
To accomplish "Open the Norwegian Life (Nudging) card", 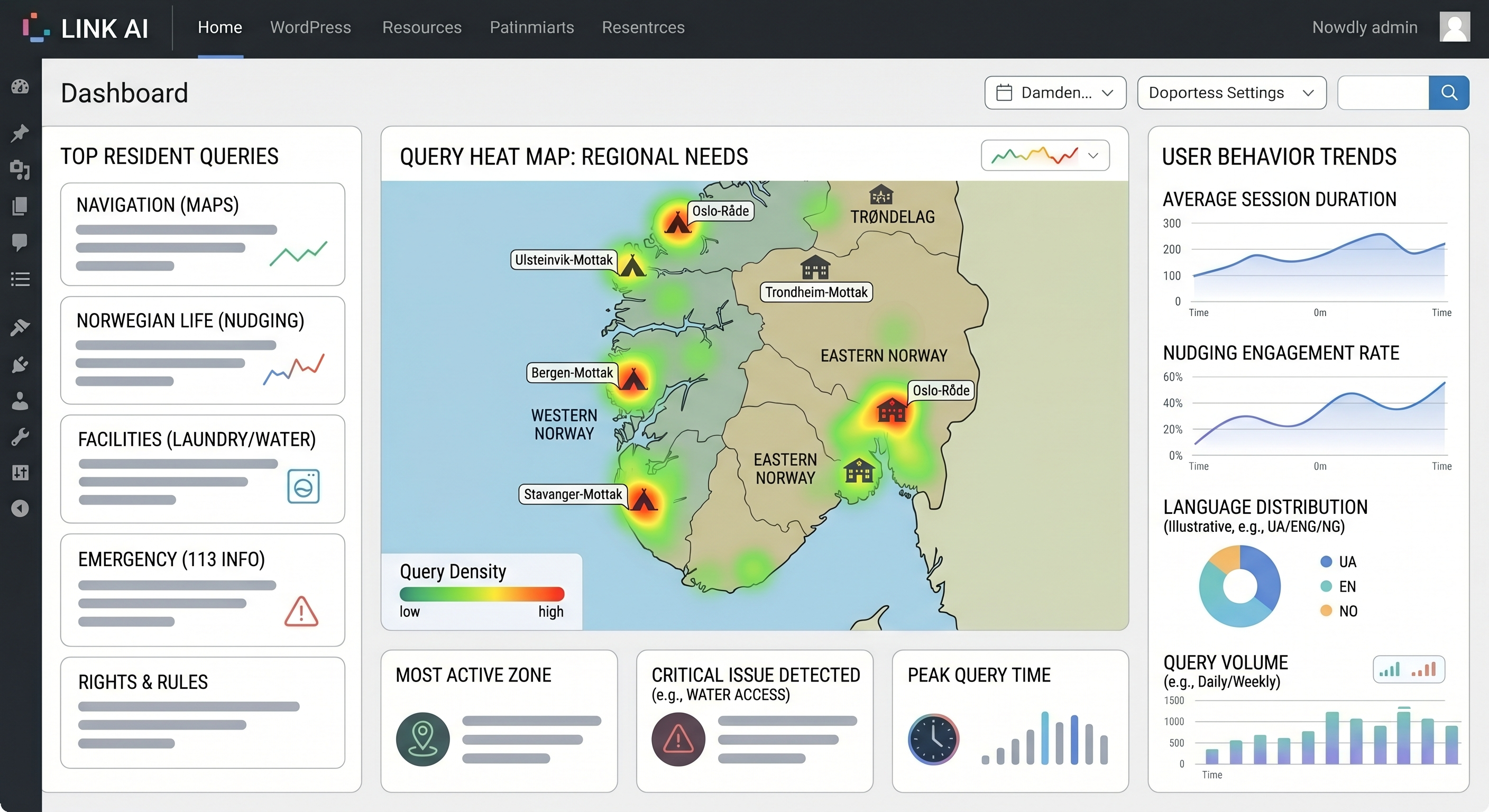I will pos(203,350).
